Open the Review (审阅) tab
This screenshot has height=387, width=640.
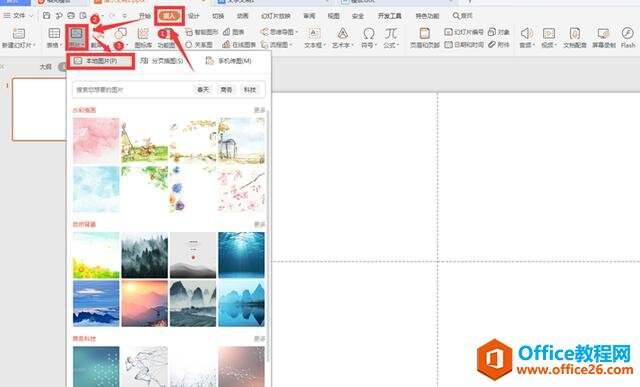(309, 16)
